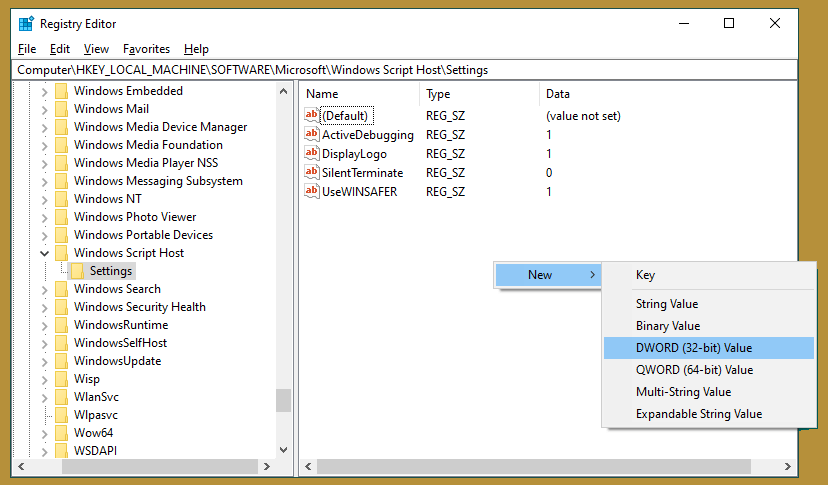The width and height of the screenshot is (828, 485).
Task: Open the Edit menu
Action: point(60,49)
